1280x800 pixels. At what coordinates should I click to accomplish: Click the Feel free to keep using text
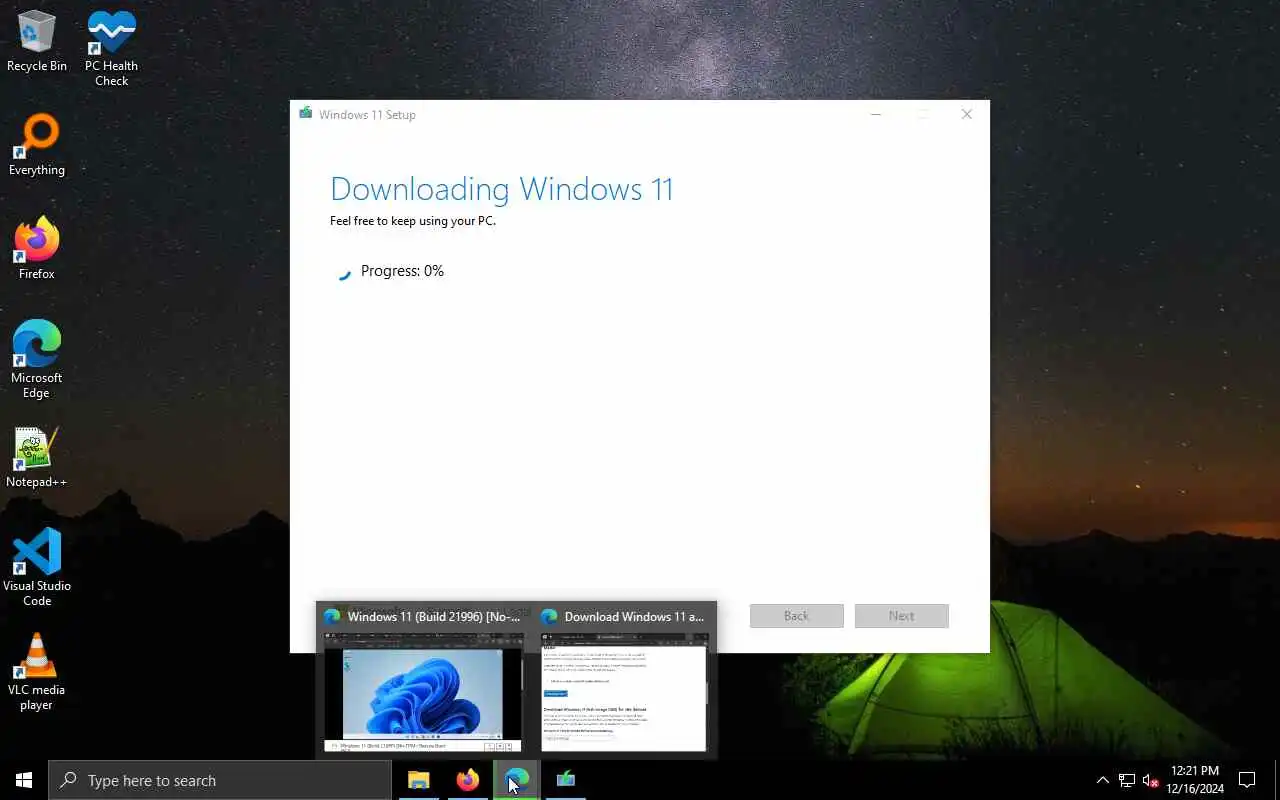[x=413, y=221]
